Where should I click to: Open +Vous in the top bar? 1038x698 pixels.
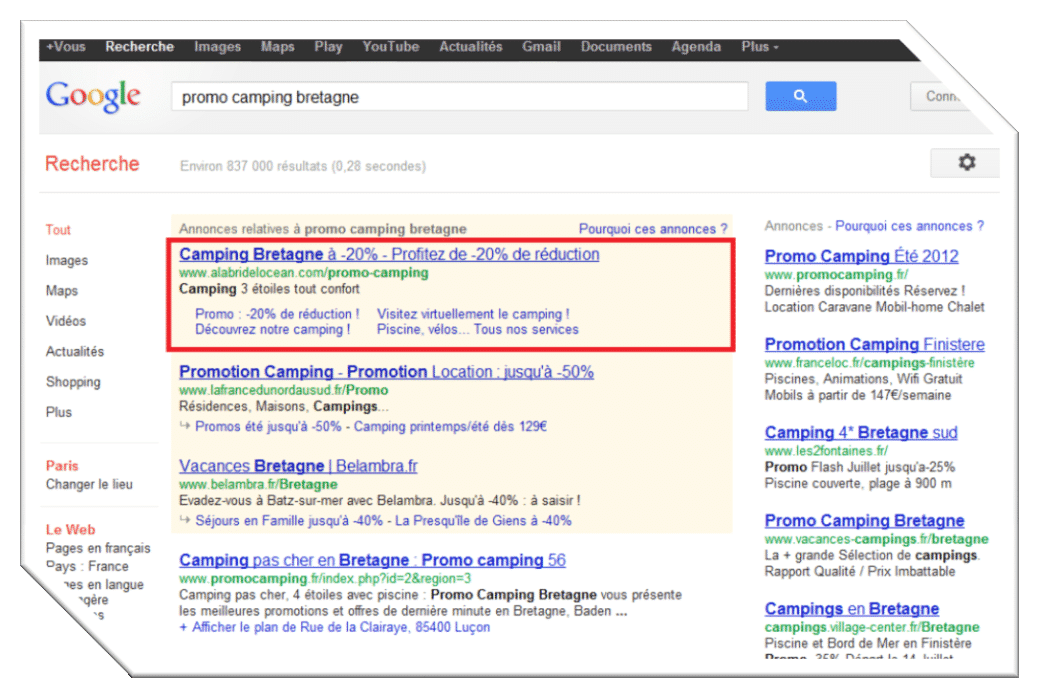click(66, 47)
